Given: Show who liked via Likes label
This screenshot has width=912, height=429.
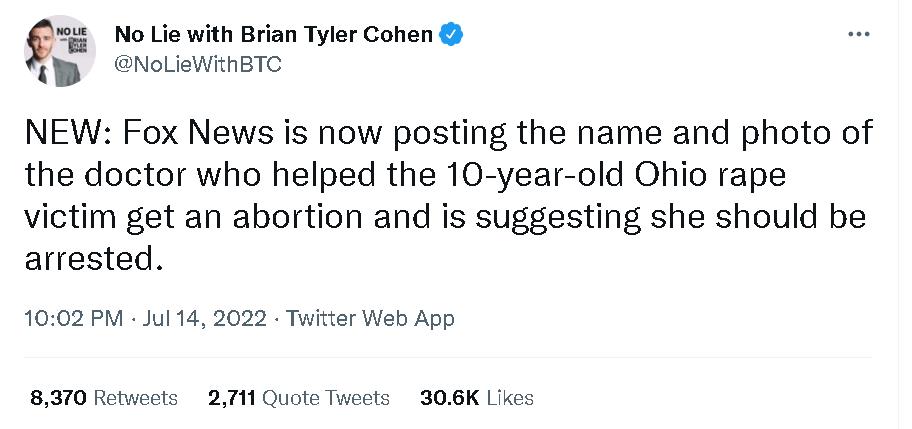Looking at the screenshot, I should [510, 397].
